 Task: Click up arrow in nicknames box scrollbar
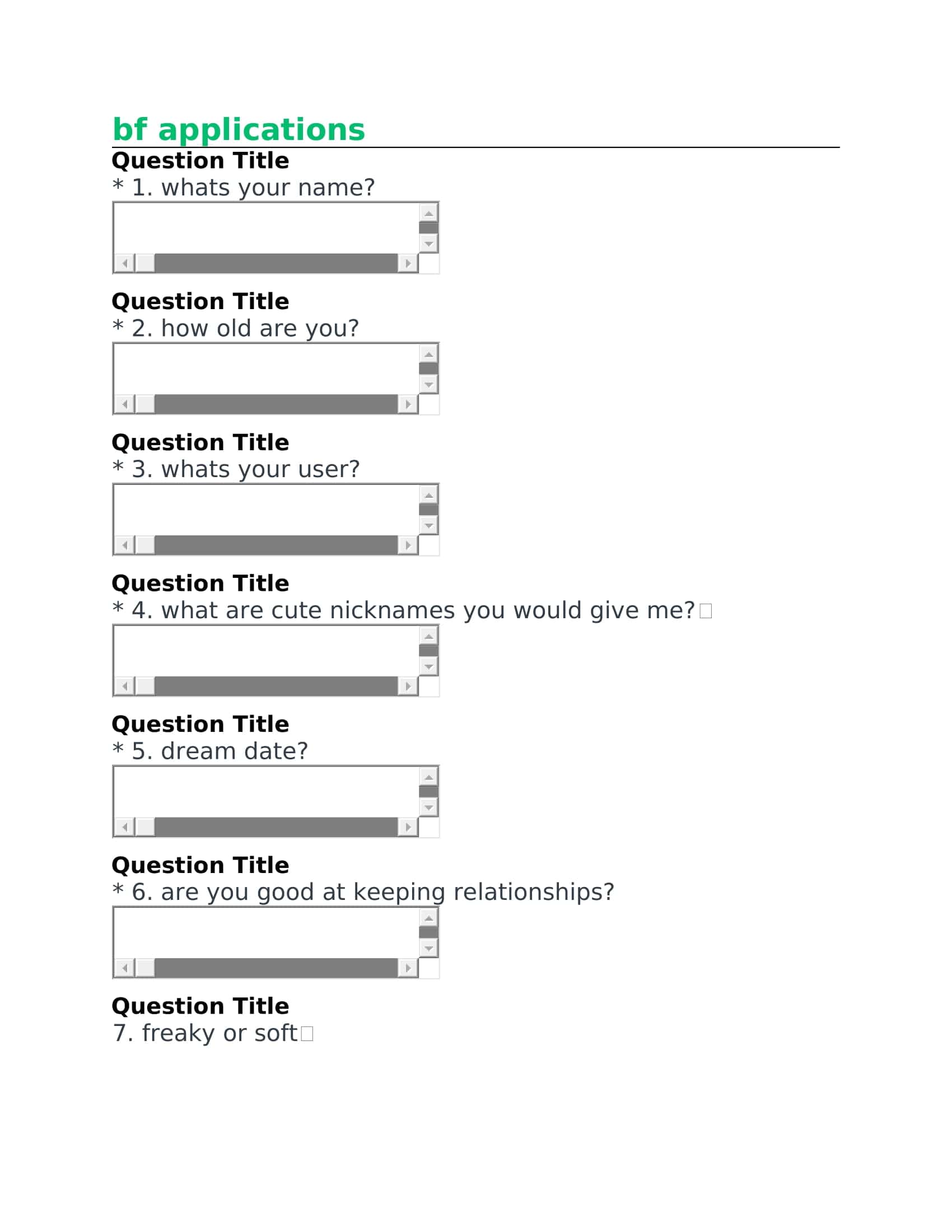428,636
